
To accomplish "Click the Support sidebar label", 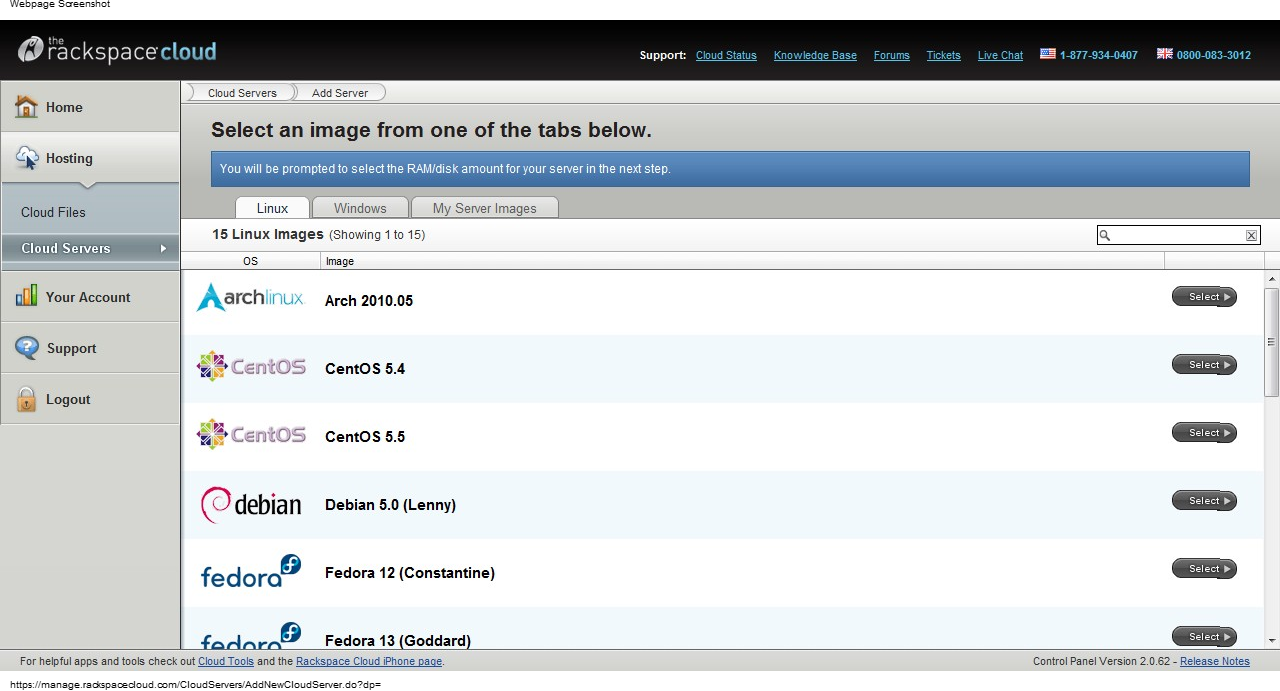I will (72, 348).
